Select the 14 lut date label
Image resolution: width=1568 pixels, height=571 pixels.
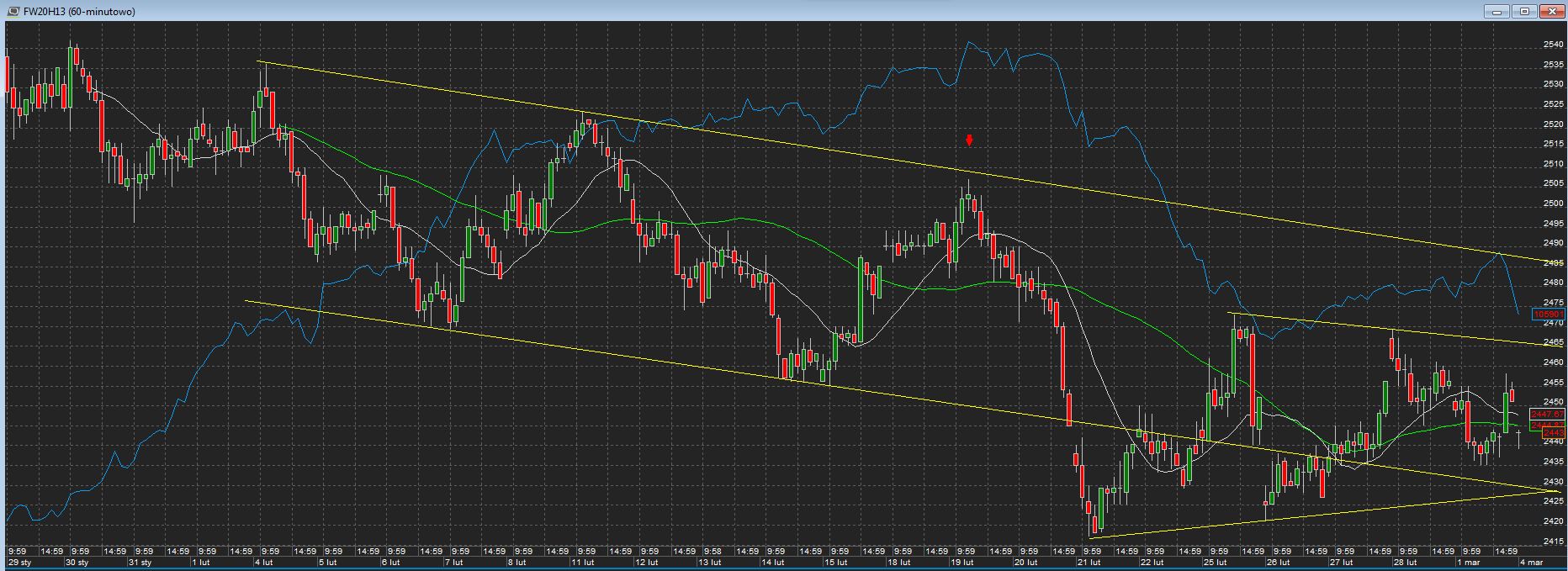(x=773, y=563)
